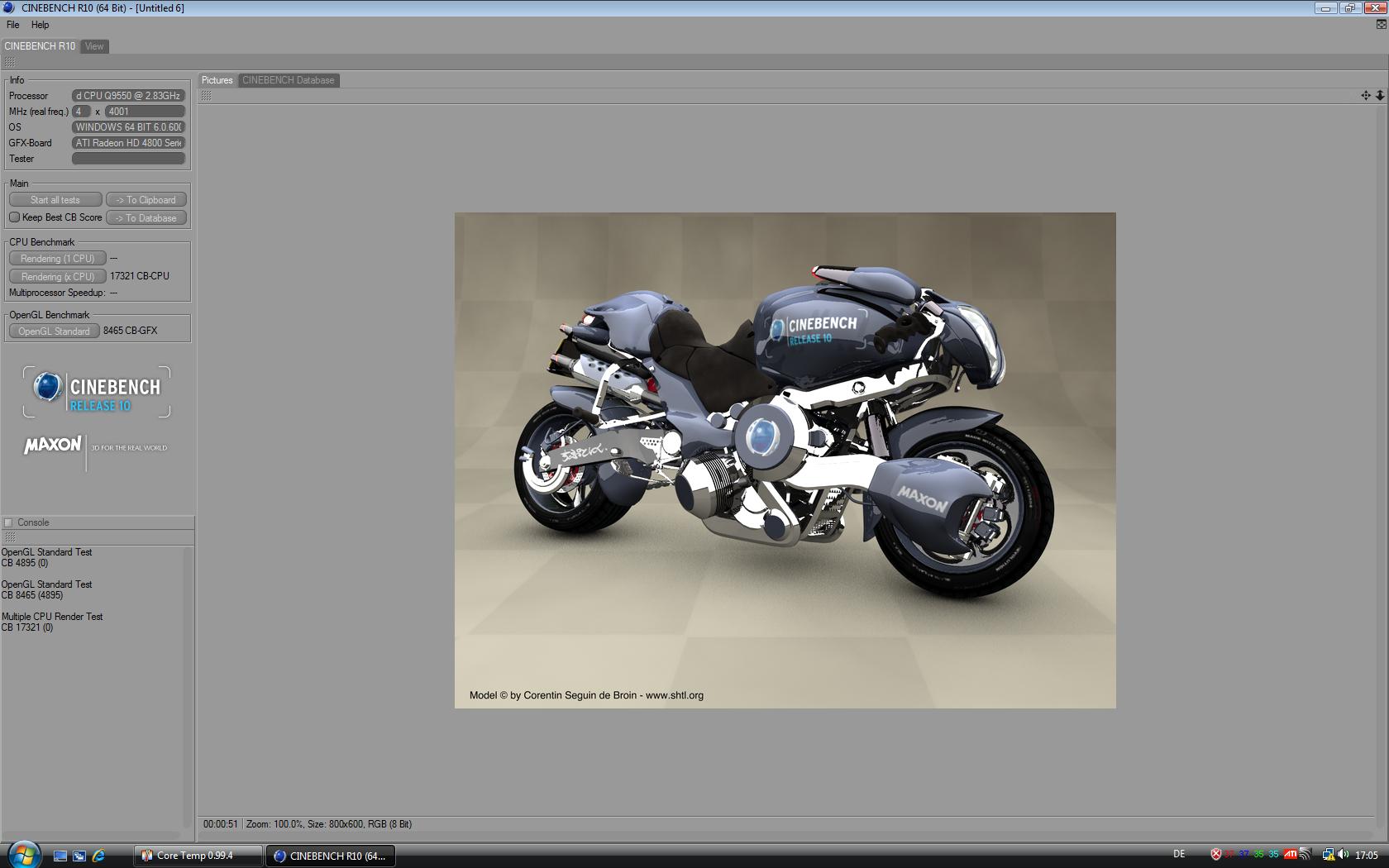Click the To Database button
The image size is (1389, 868).
146,218
